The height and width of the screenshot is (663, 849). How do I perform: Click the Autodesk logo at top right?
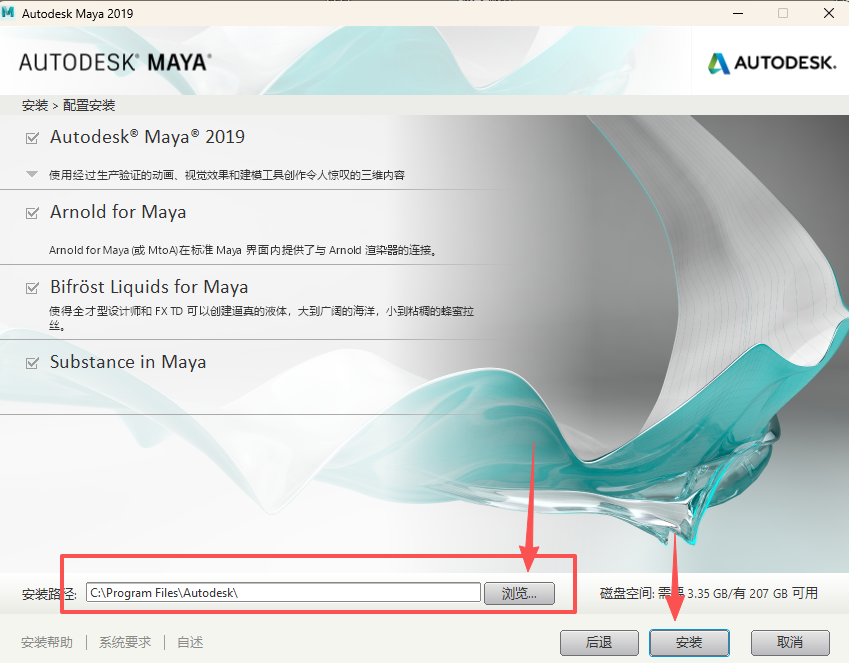[x=771, y=62]
